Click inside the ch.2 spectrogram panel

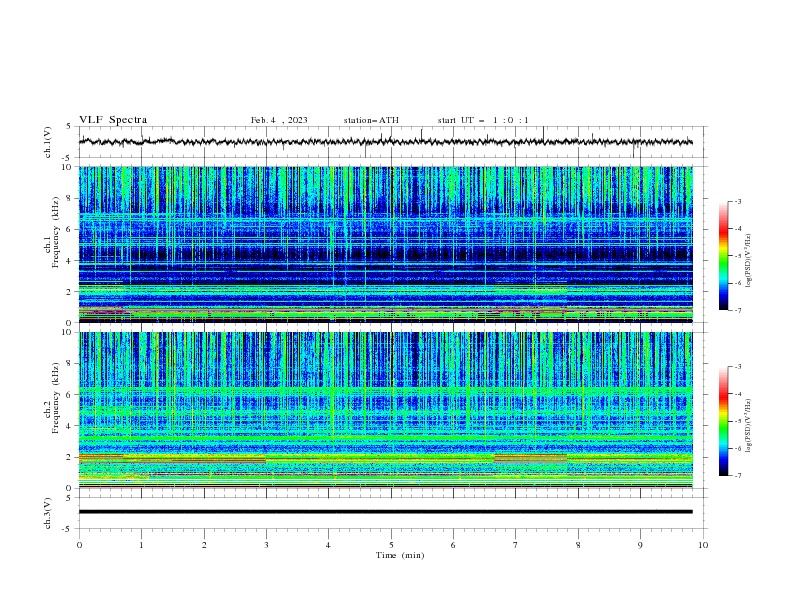(385, 410)
